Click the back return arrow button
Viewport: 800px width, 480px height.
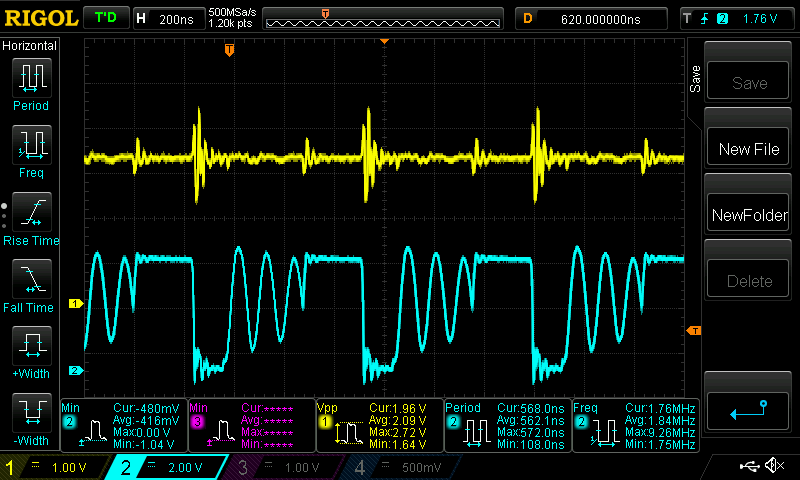click(748, 412)
